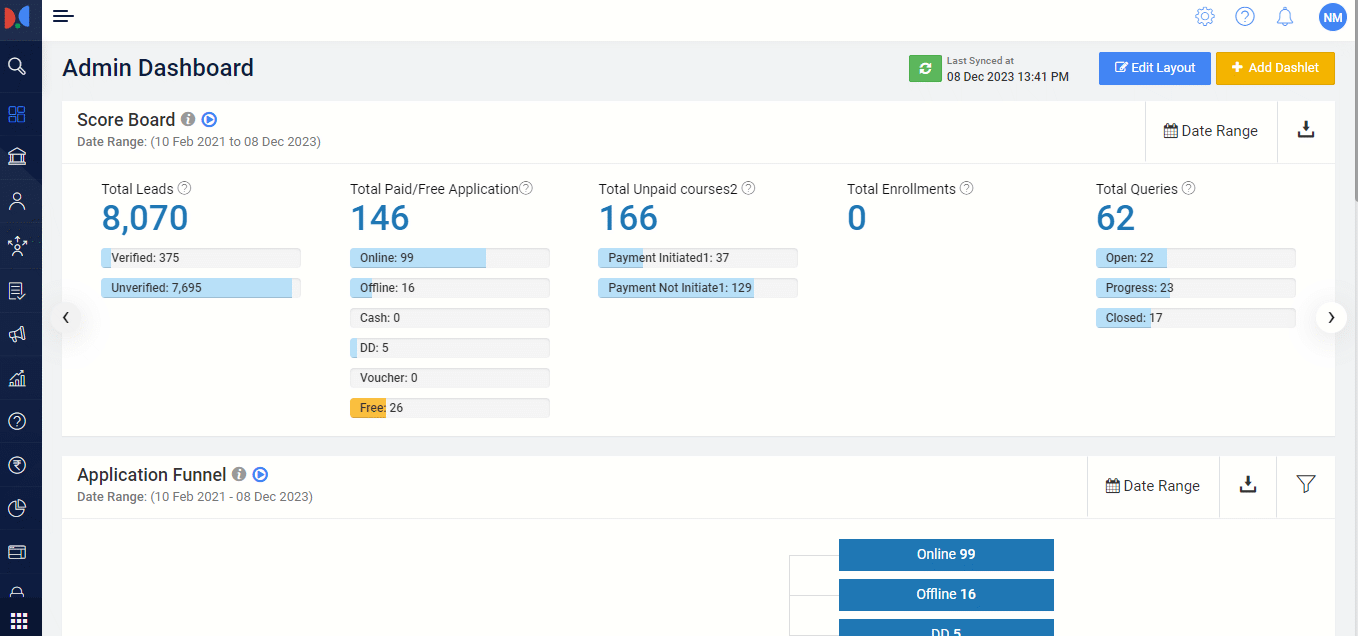Click the Edit Layout button
Screen dimensions: 1358x636
1155,68
